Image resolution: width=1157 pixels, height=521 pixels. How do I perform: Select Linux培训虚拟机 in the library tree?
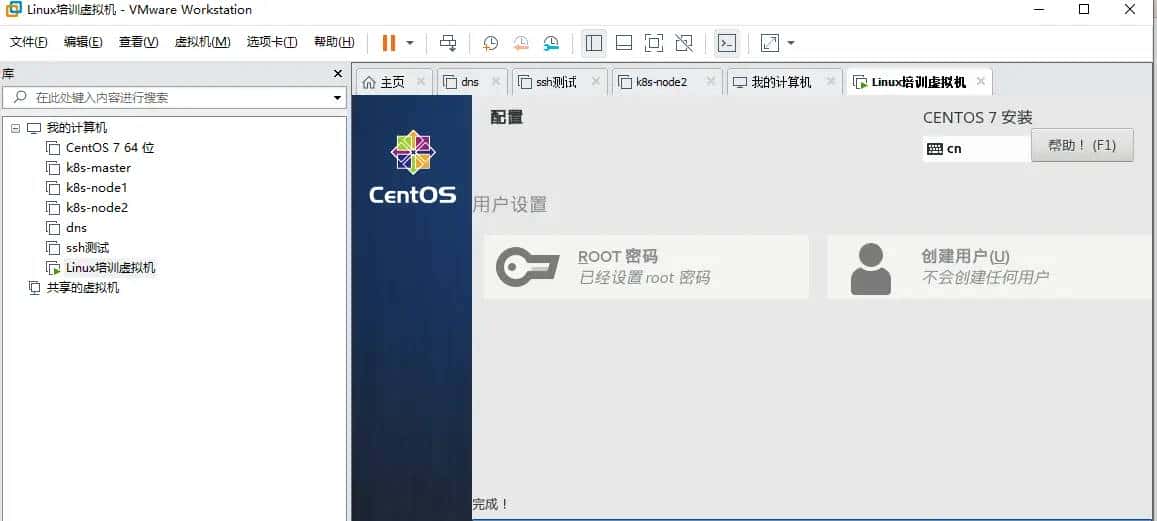click(x=111, y=267)
